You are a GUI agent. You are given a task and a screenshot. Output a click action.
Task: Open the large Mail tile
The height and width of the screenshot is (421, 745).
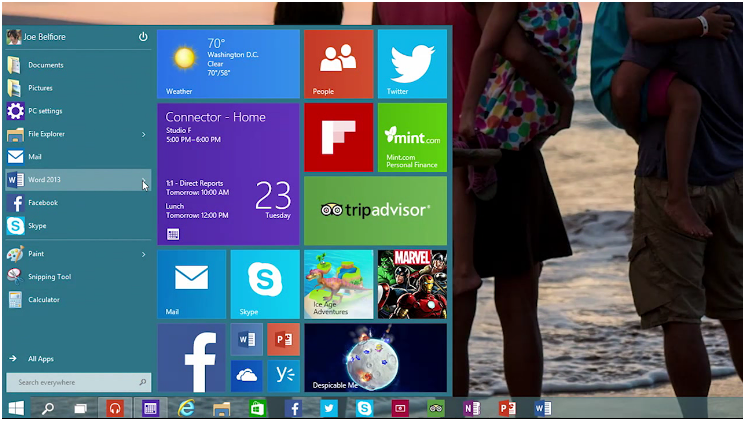pos(192,284)
